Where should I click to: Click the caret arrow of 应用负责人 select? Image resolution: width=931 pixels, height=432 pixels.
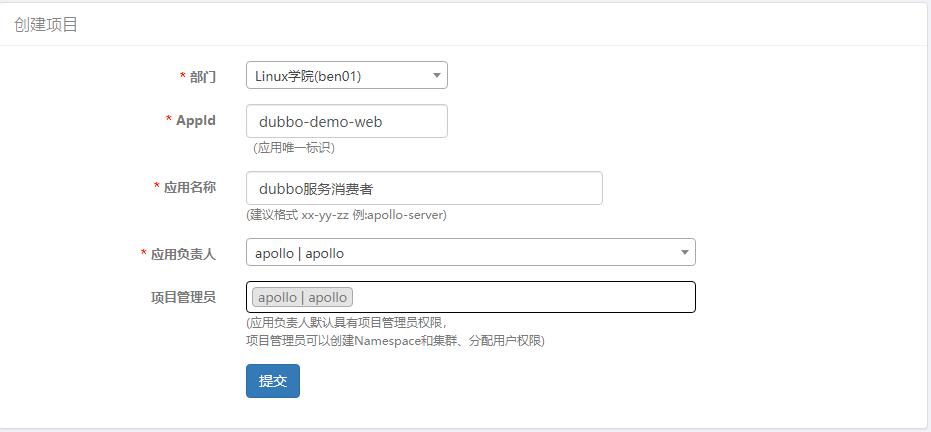[x=685, y=253]
